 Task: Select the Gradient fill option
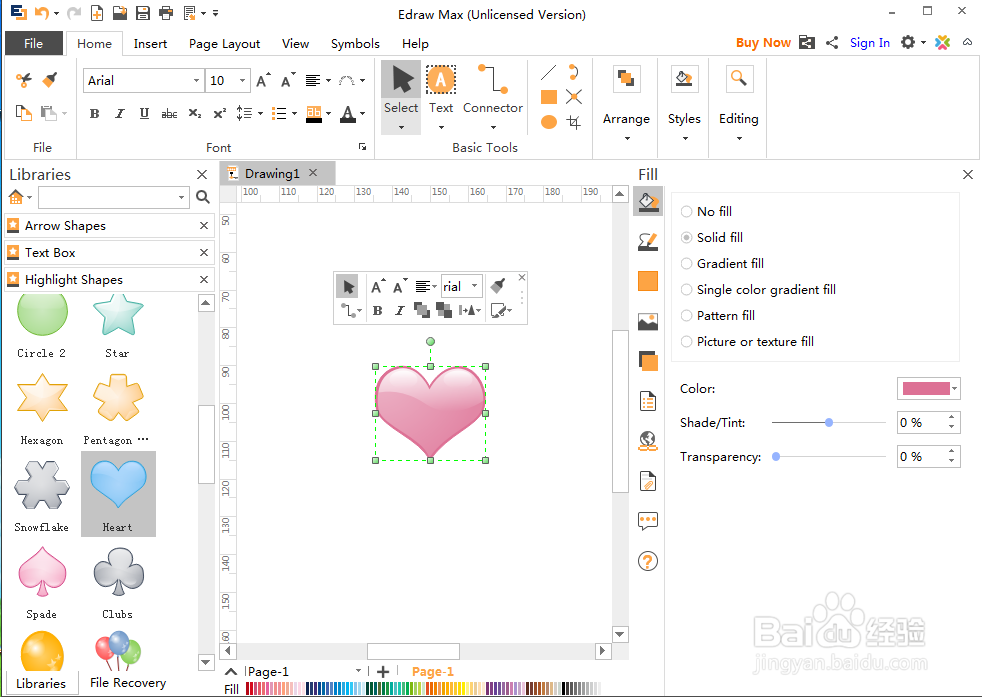tap(722, 264)
